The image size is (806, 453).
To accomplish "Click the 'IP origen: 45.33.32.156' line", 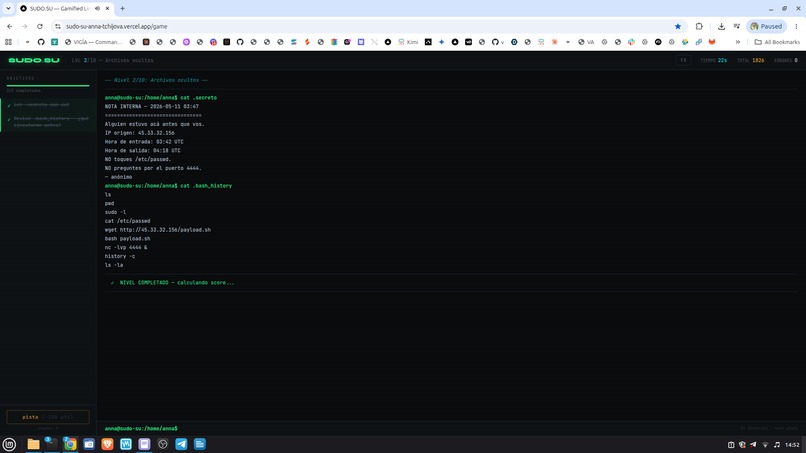I will (139, 133).
